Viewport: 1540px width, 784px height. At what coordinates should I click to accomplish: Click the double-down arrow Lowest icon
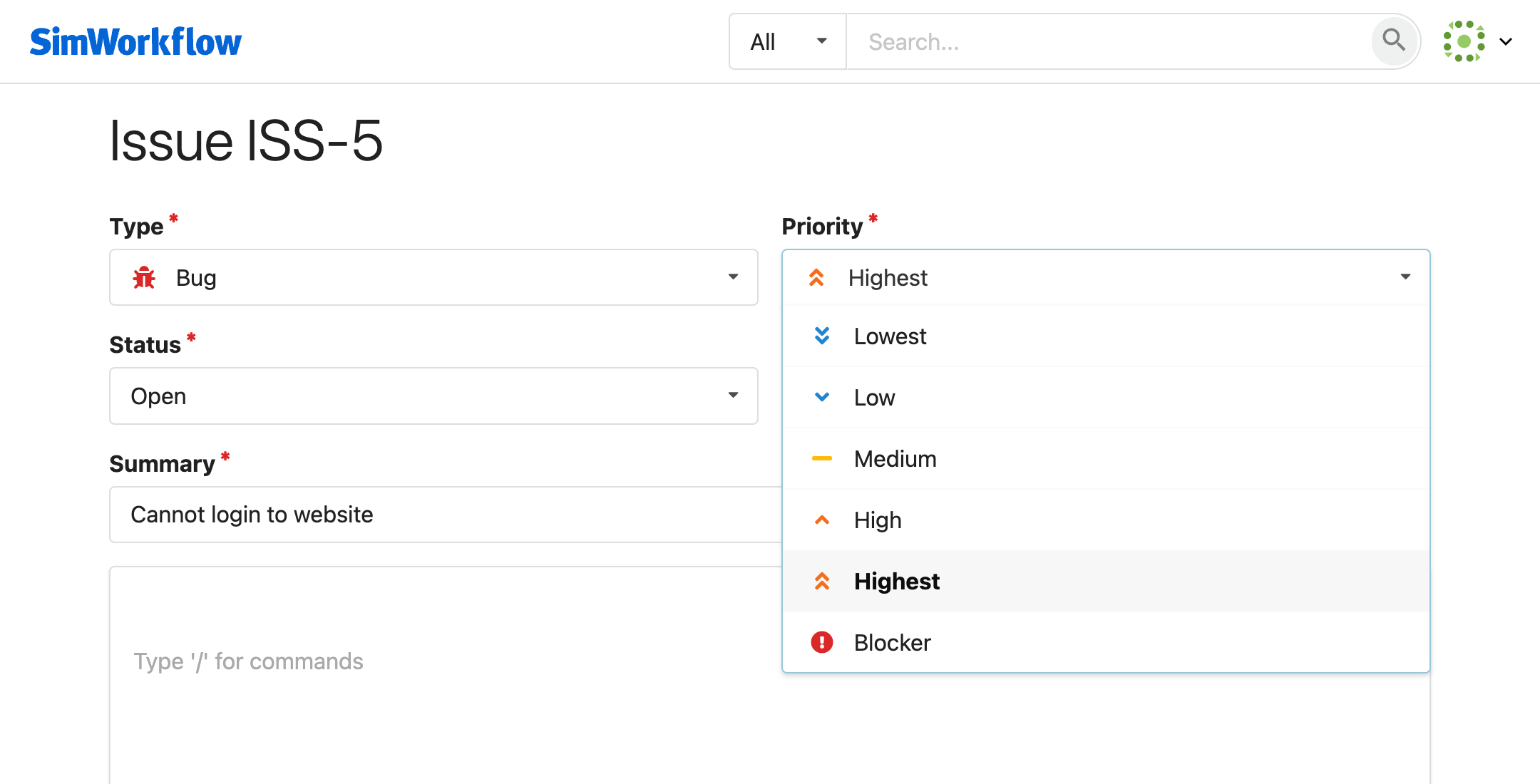coord(822,336)
